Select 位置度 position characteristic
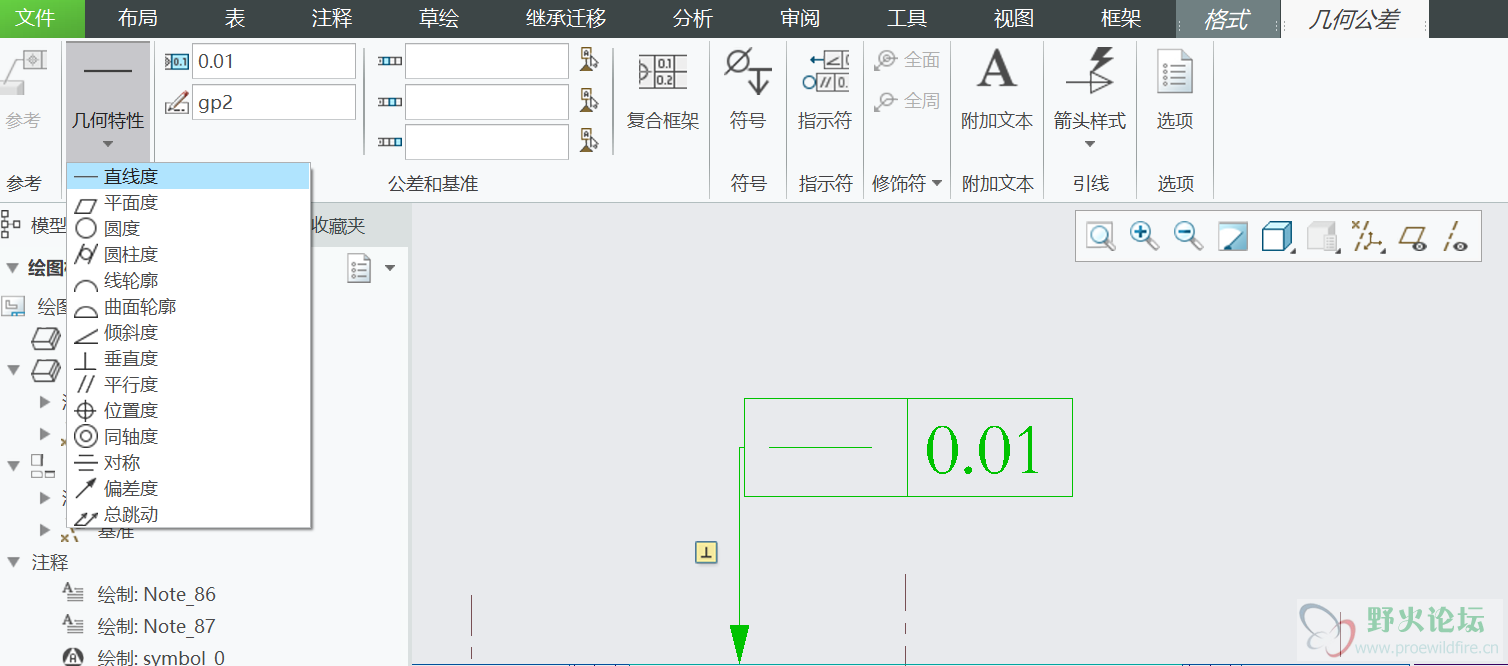Screen dimensions: 1508x666 point(188,411)
